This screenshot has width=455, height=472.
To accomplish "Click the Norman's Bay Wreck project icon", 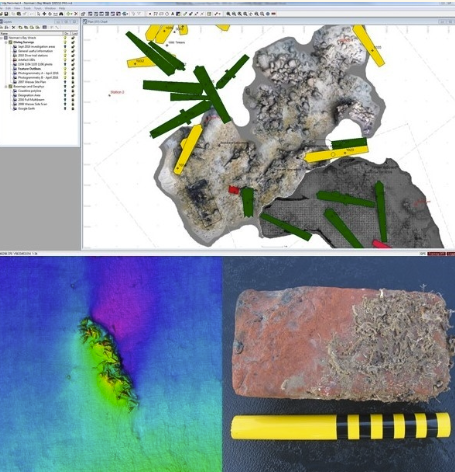I will [6, 38].
